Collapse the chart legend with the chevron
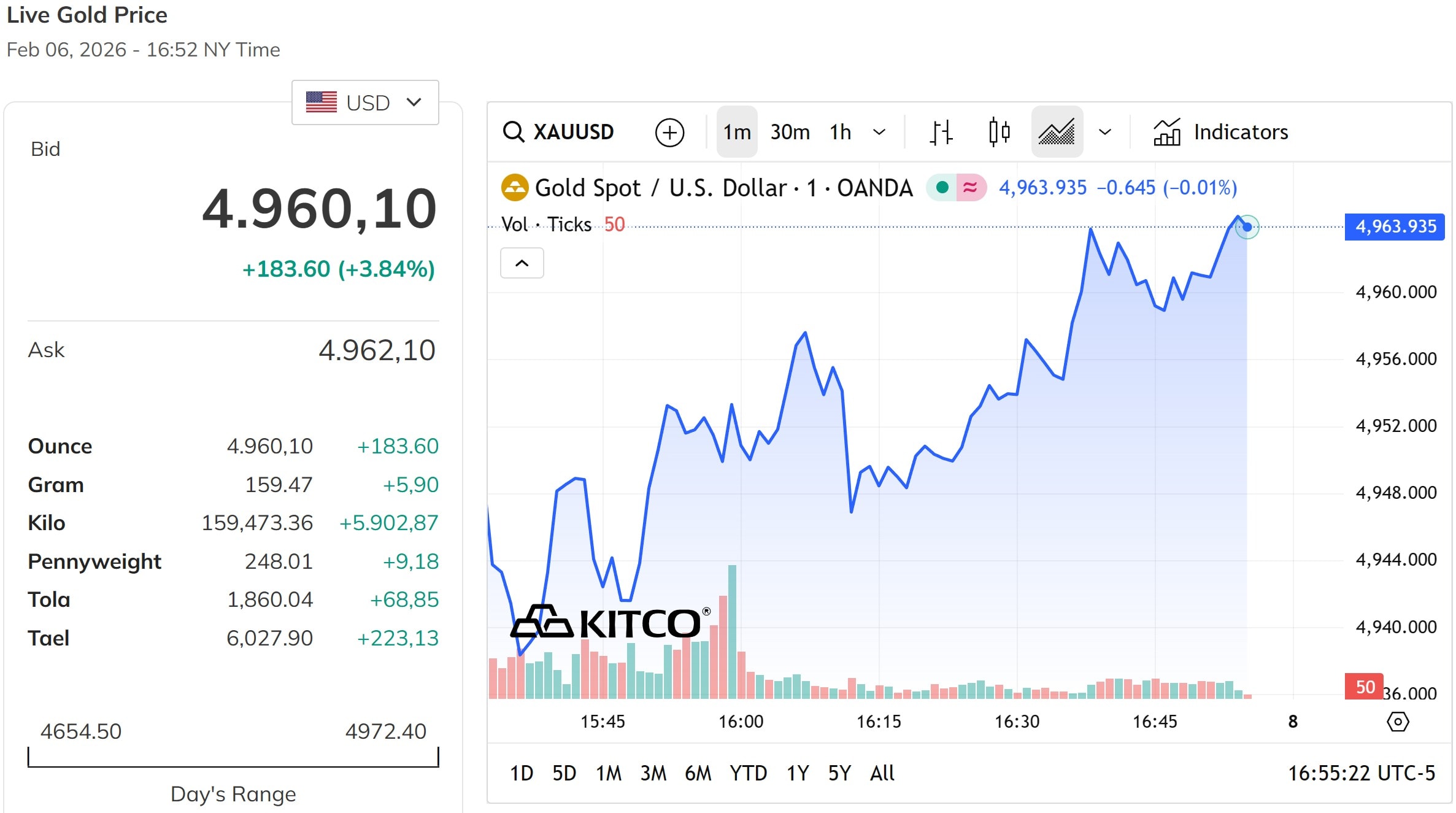Viewport: 1456px width, 813px height. click(522, 263)
